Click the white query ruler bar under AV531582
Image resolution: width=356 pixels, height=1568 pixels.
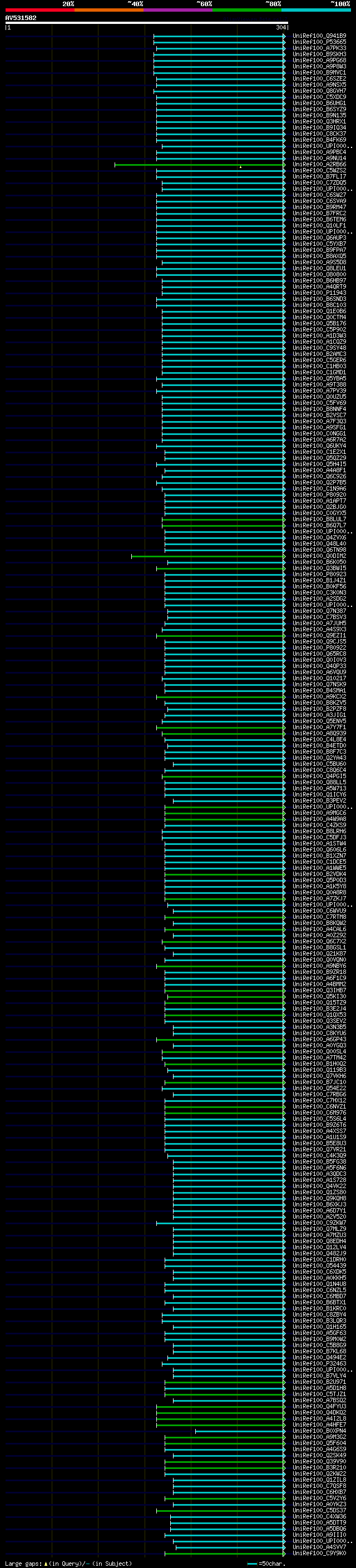click(147, 22)
